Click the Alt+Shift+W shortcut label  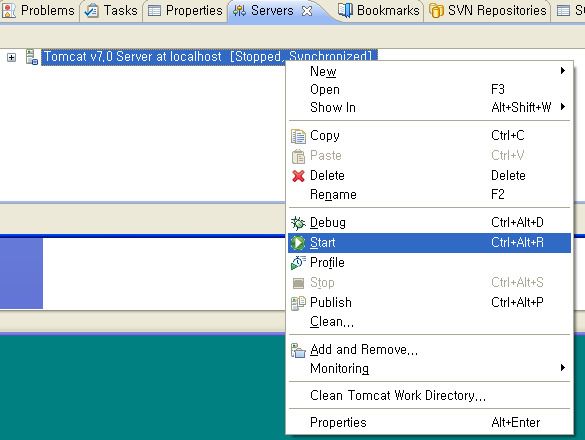pyautogui.click(x=521, y=107)
